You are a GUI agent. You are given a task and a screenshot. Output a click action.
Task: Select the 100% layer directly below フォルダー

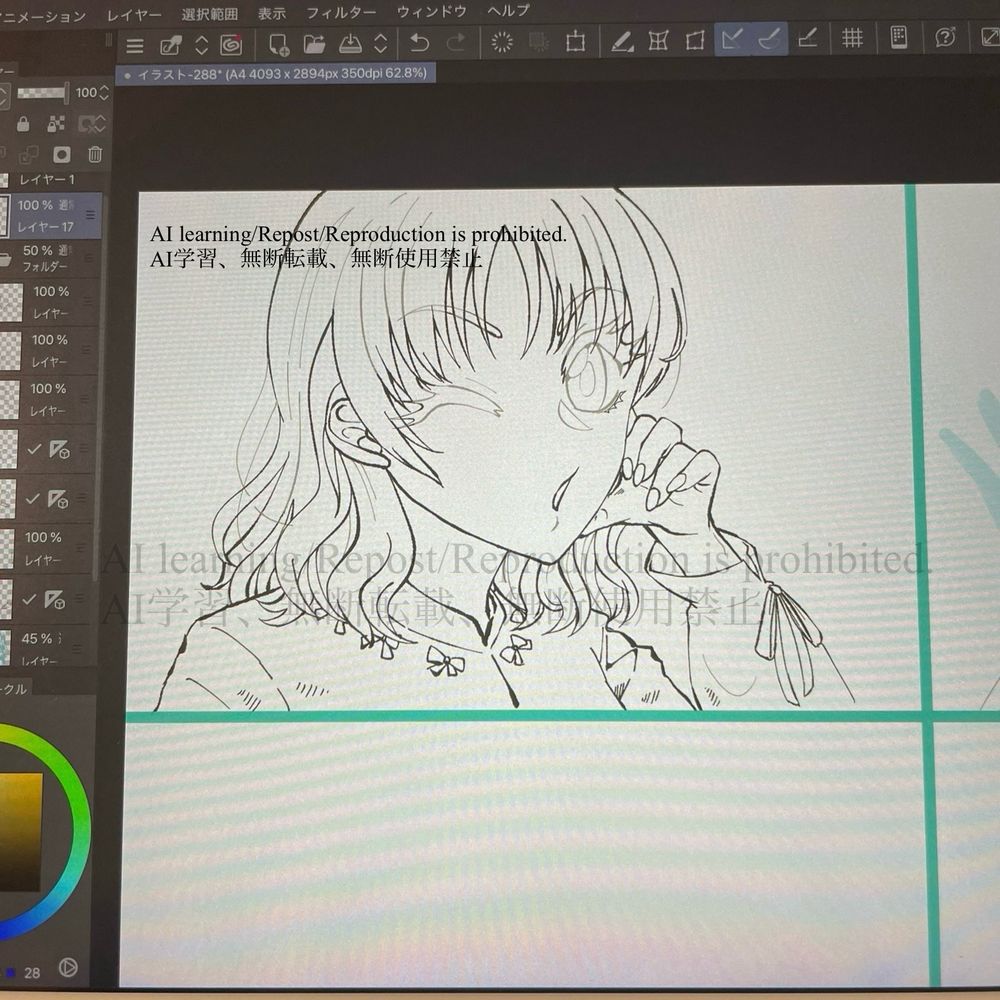click(x=50, y=302)
